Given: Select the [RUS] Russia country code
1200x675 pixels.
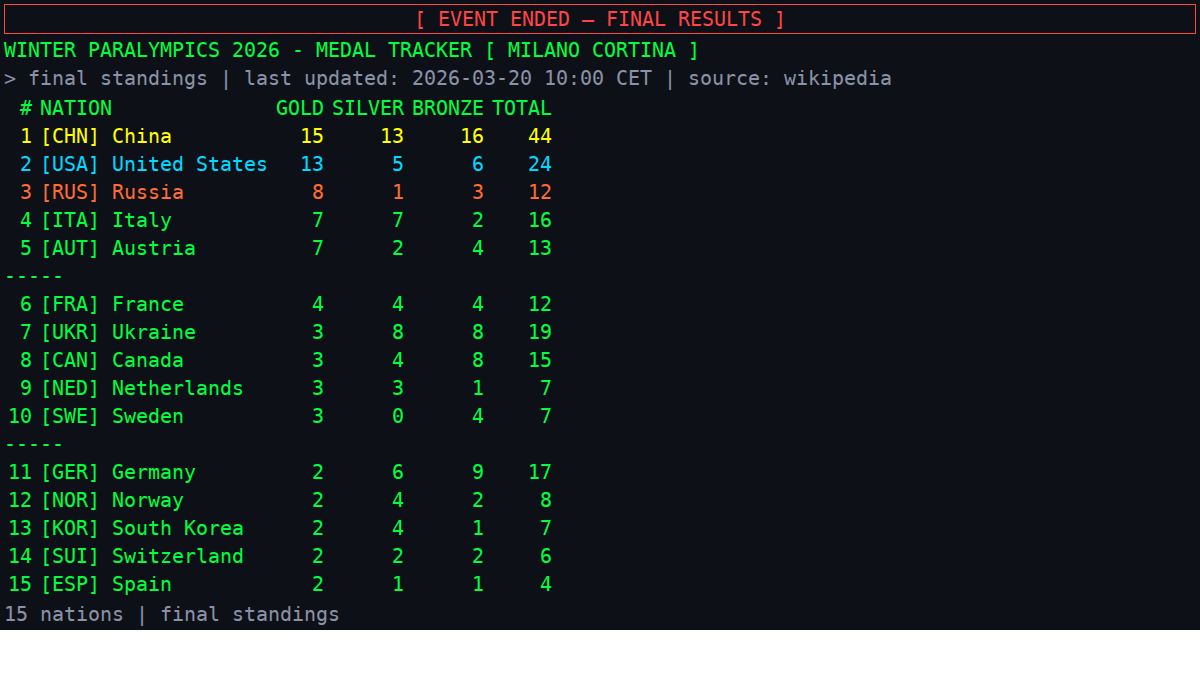Looking at the screenshot, I should tap(70, 192).
